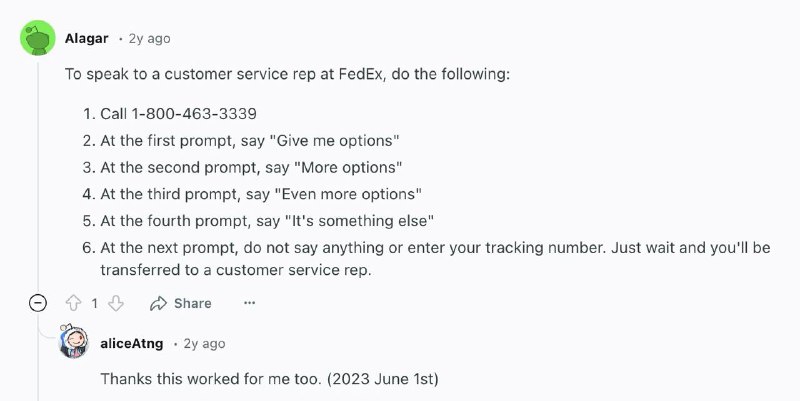Click the vertical thread line under Alagar's avatar

pos(38,173)
